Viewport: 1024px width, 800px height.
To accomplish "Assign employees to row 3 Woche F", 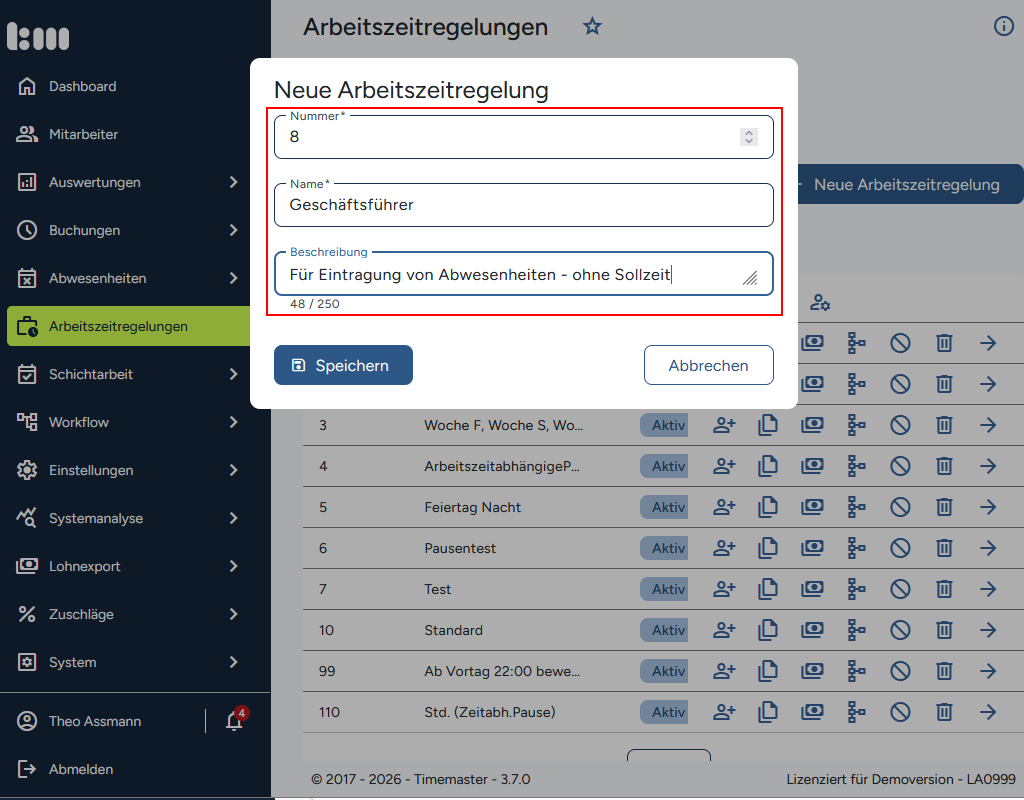I will click(724, 425).
